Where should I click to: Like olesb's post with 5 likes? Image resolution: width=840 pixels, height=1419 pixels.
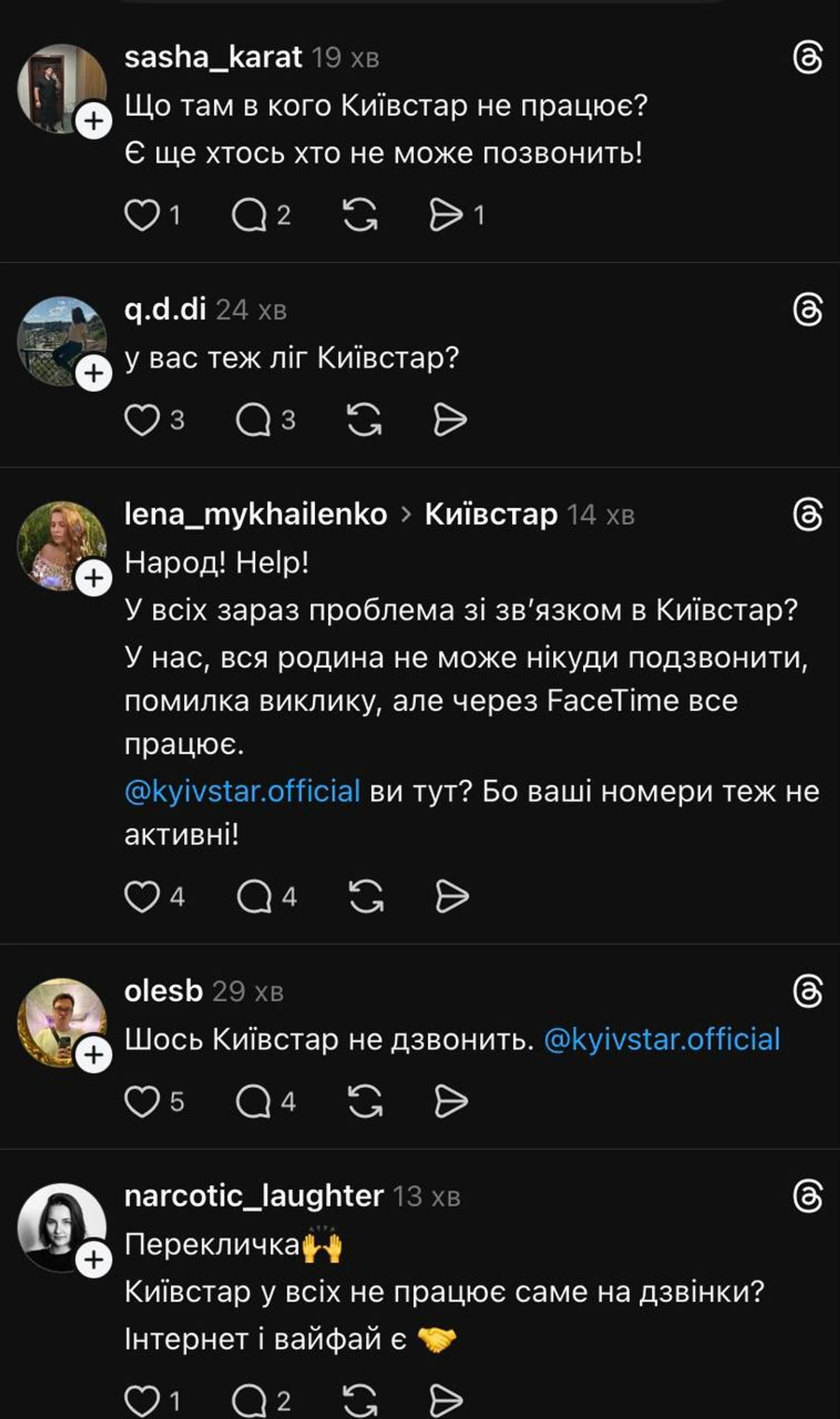(x=142, y=1102)
